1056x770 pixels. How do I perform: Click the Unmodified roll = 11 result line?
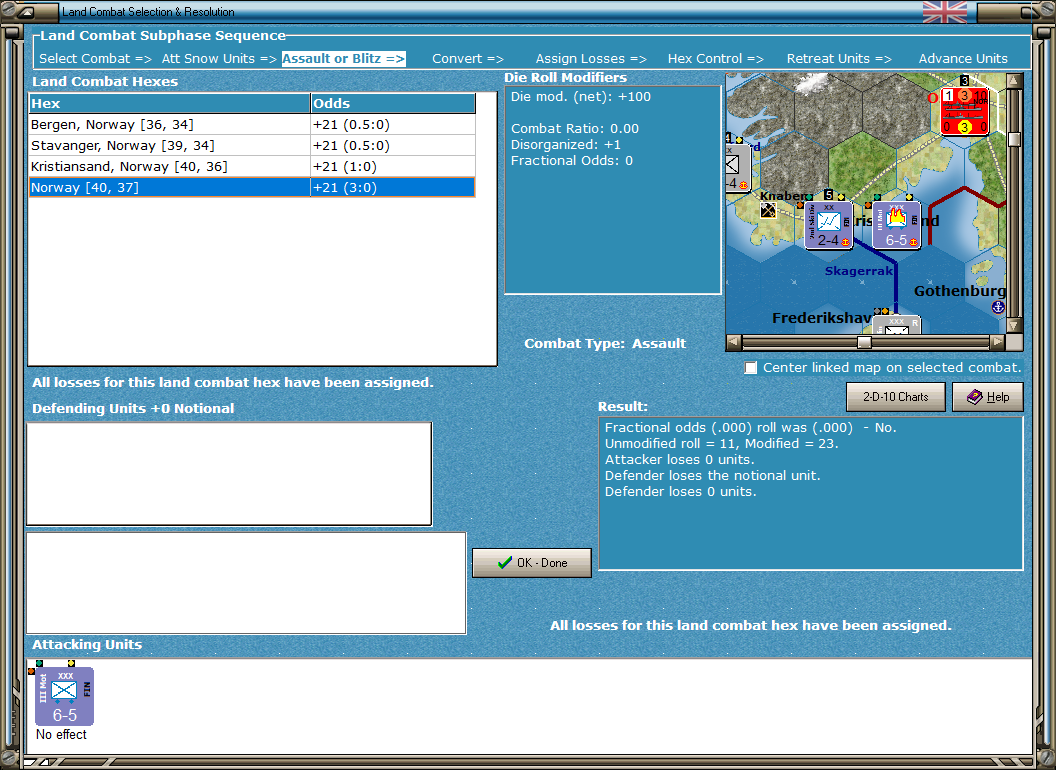coord(721,443)
